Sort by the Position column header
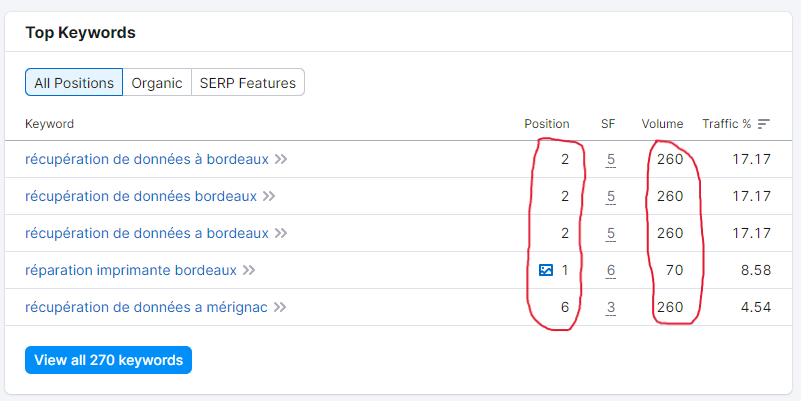 point(547,124)
